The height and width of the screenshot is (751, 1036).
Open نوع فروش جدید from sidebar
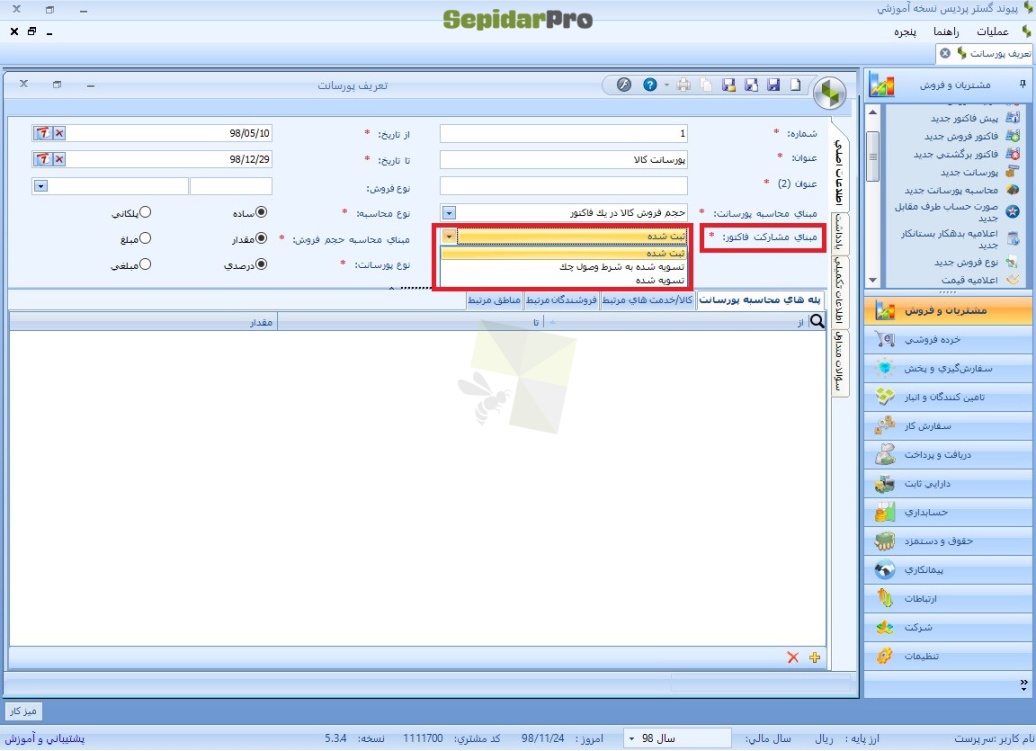pos(975,262)
